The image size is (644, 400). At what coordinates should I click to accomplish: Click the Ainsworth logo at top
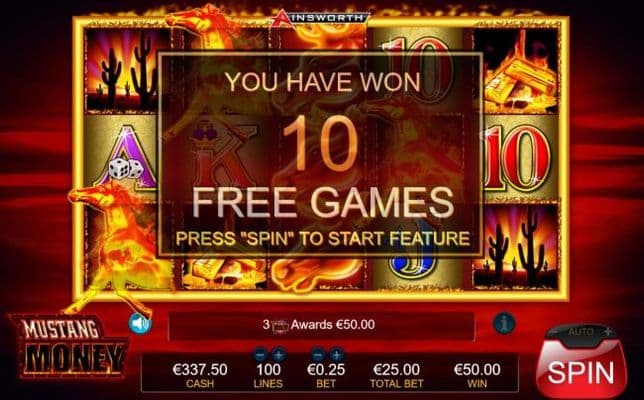coord(321,17)
